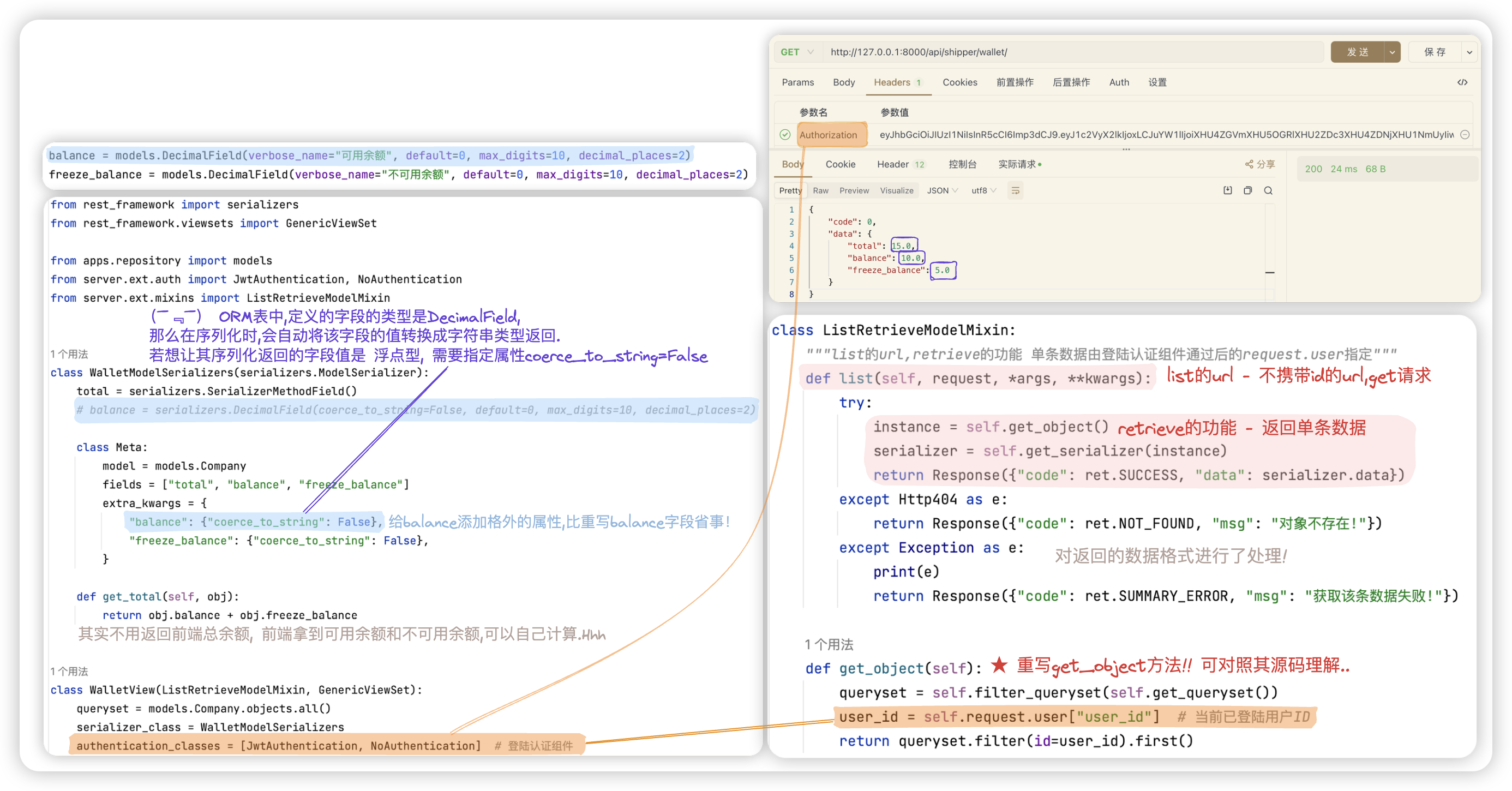This screenshot has width=1512, height=791.
Task: Open search in the response body
Action: (1268, 190)
